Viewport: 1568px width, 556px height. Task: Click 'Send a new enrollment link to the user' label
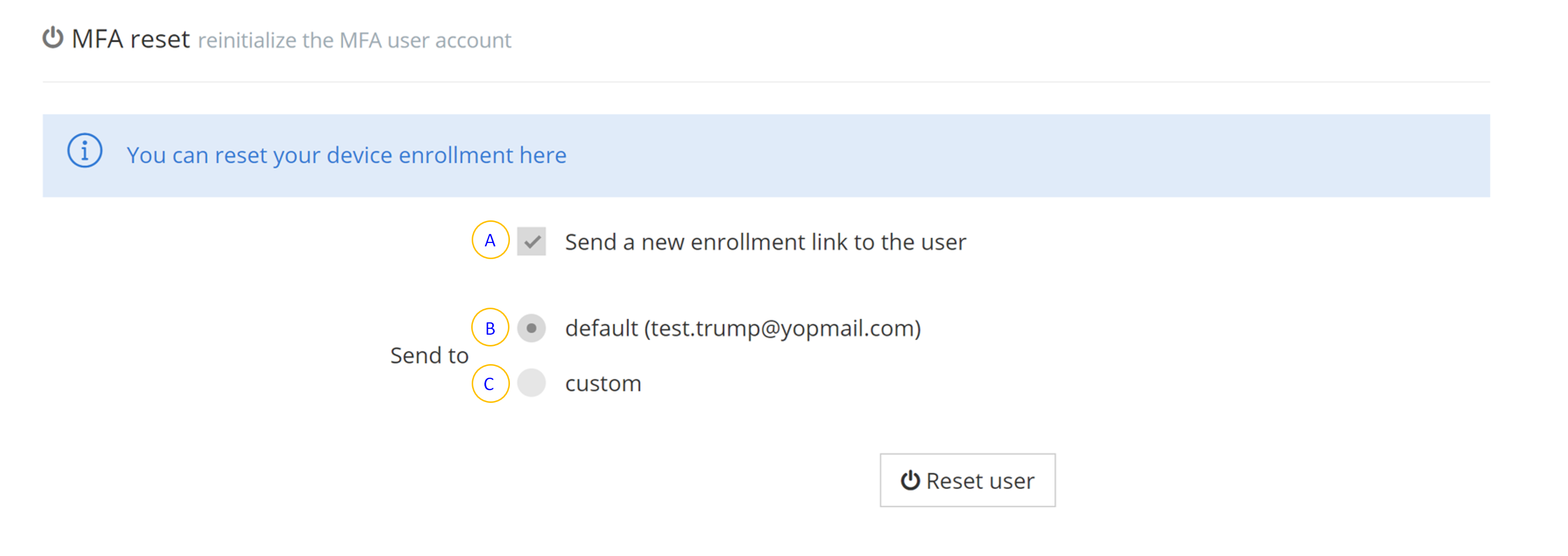pyautogui.click(x=765, y=242)
